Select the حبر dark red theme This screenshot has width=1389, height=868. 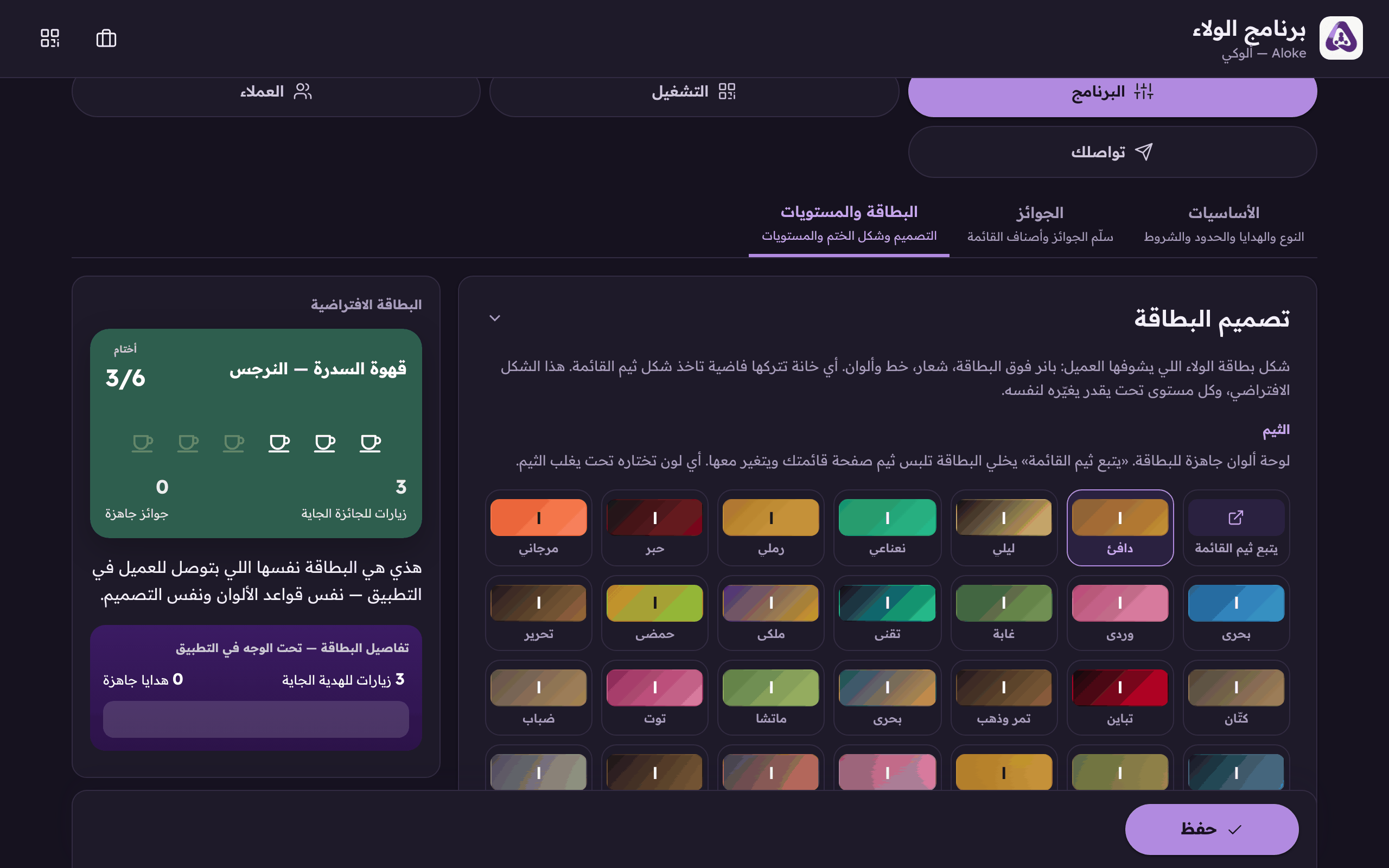click(654, 527)
